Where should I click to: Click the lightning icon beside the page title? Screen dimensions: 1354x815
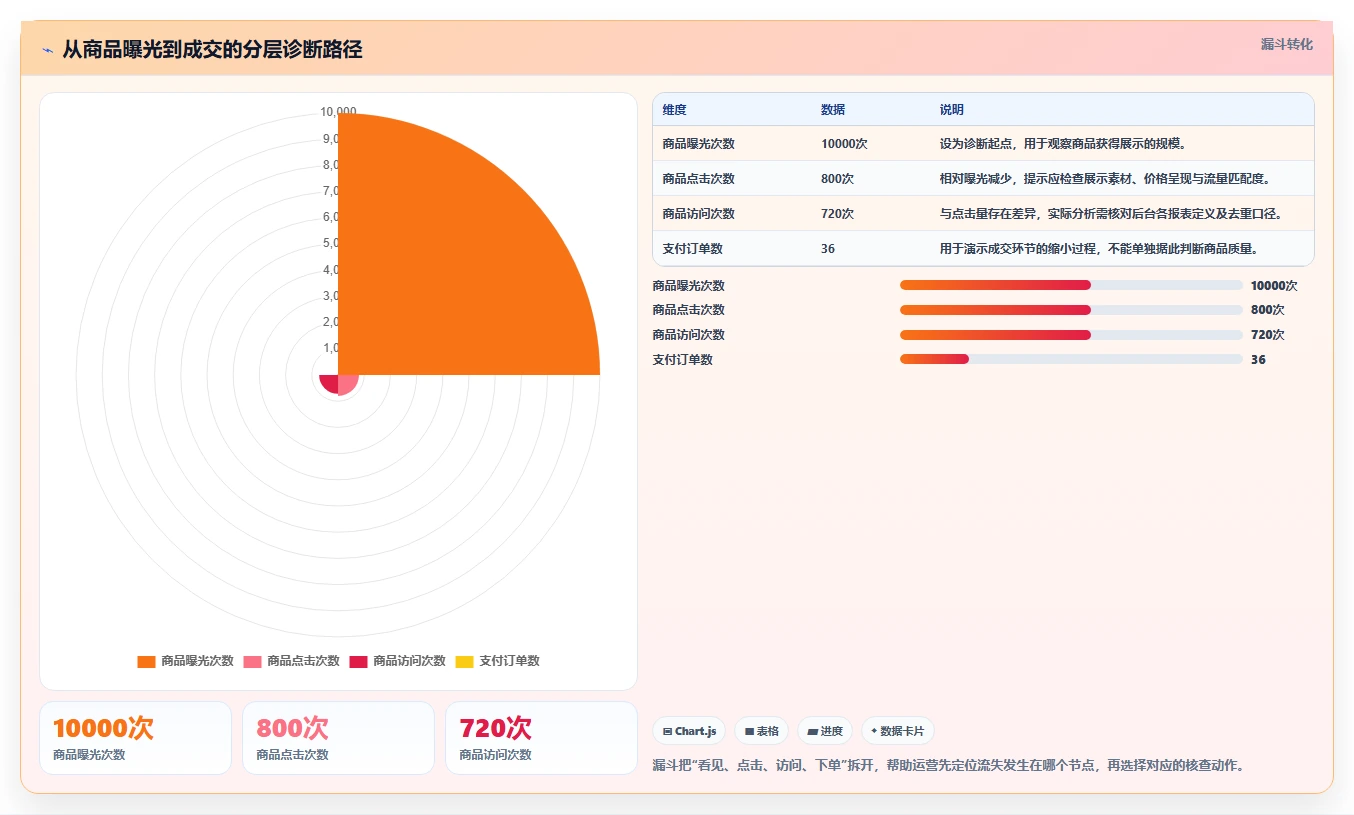point(47,49)
